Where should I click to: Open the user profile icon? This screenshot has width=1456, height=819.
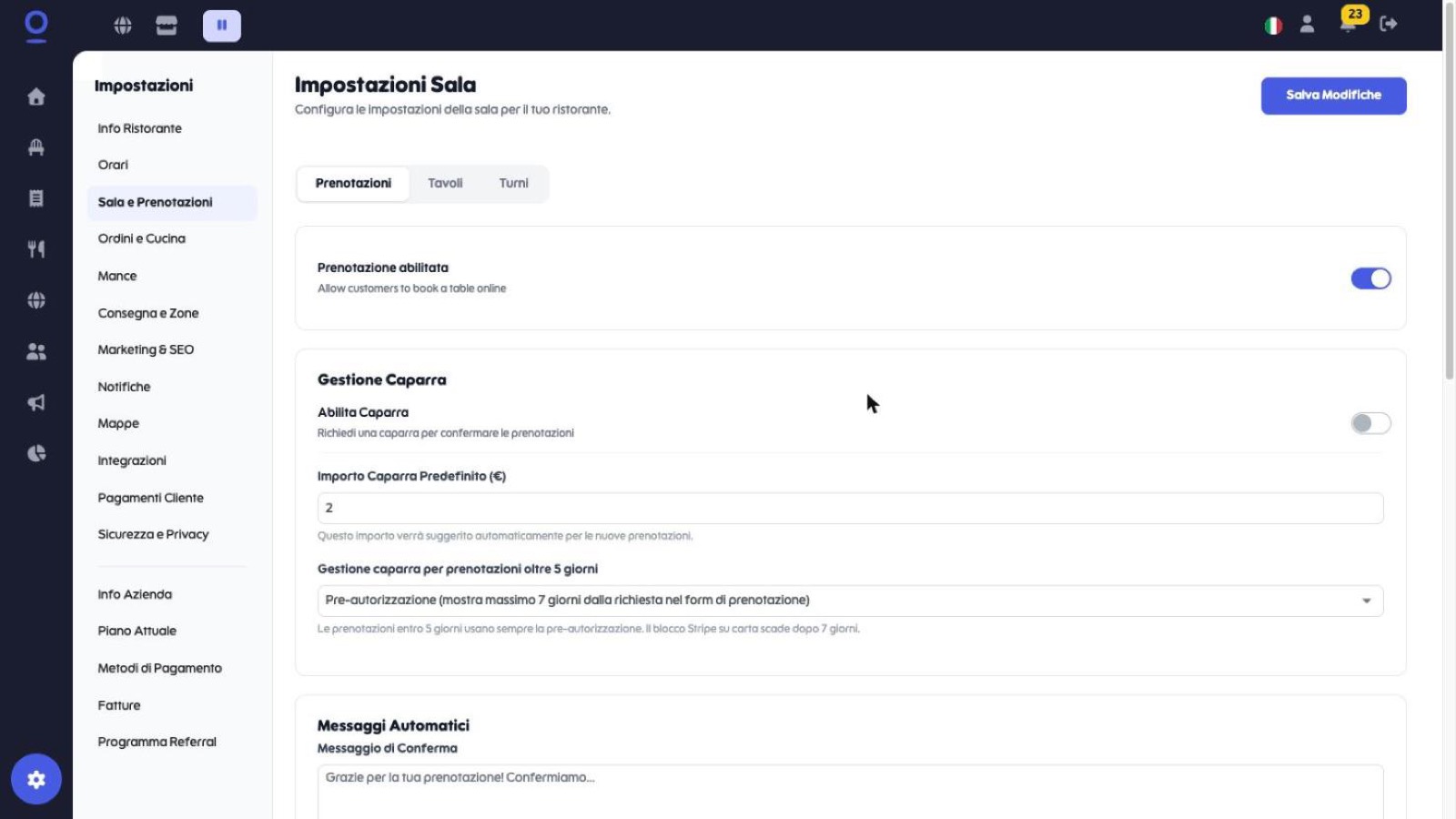point(1307,25)
